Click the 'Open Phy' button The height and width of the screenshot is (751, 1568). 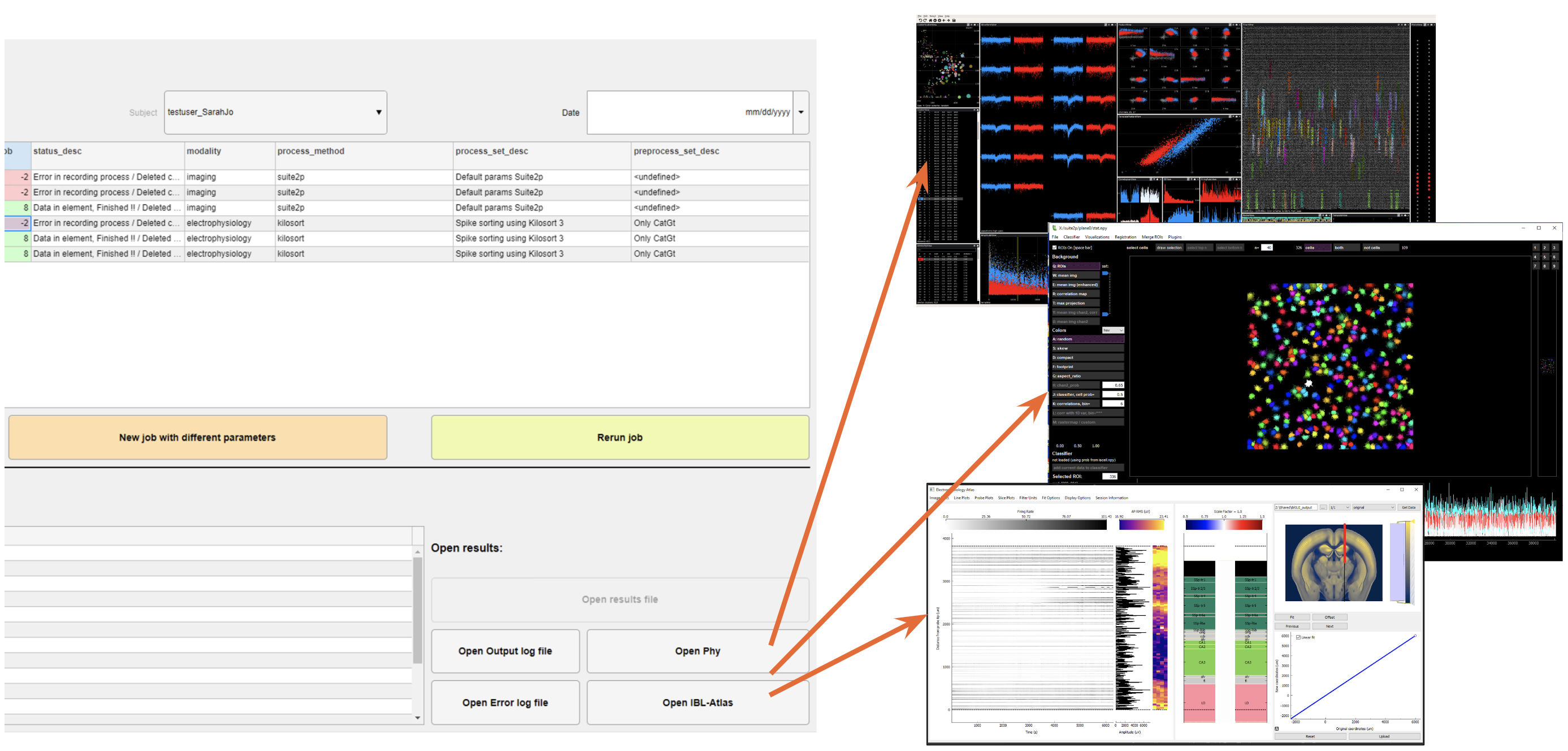(x=698, y=651)
